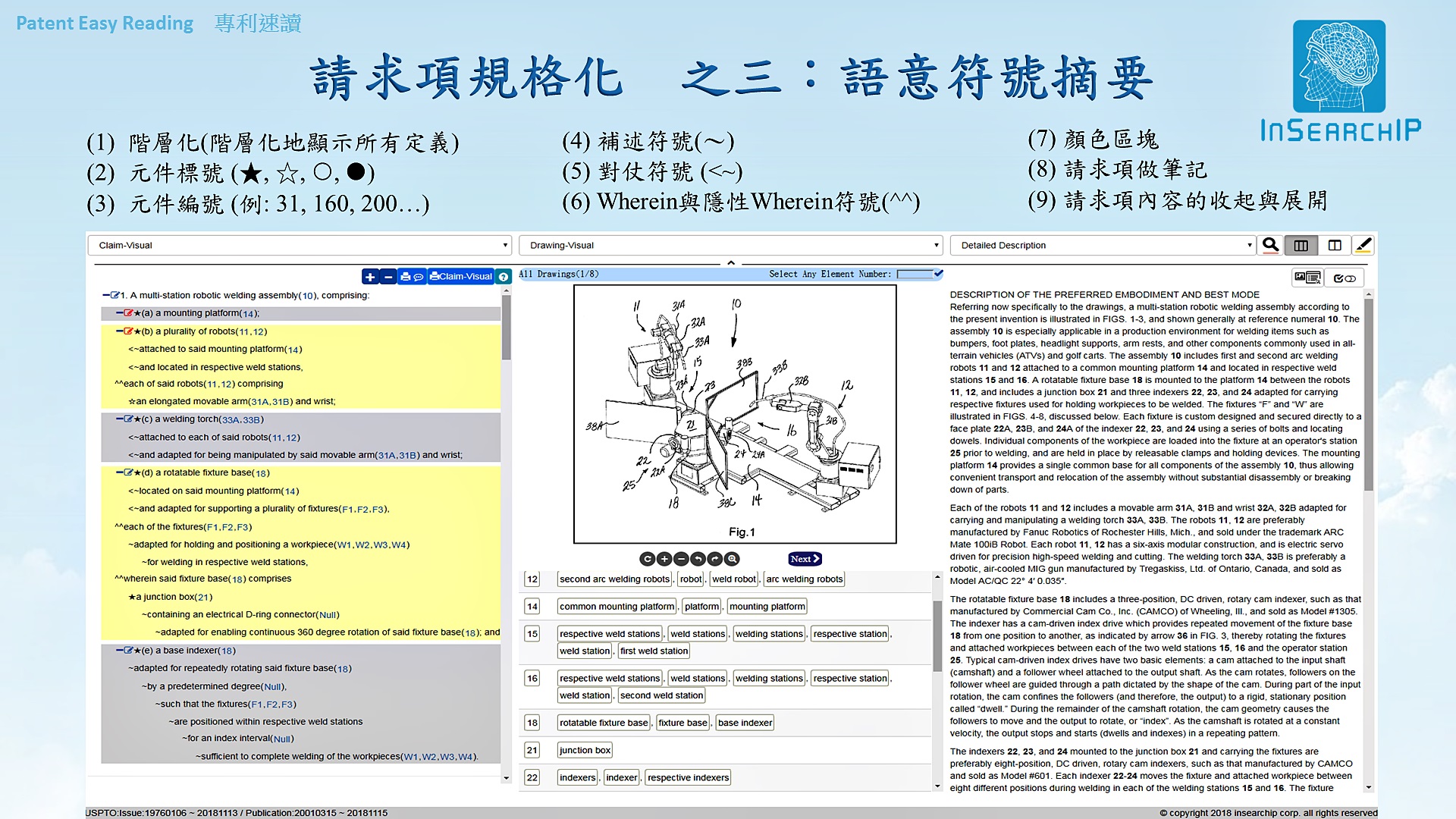This screenshot has height=819, width=1456.
Task: Collapse all claims with the minus button
Action: 388,277
